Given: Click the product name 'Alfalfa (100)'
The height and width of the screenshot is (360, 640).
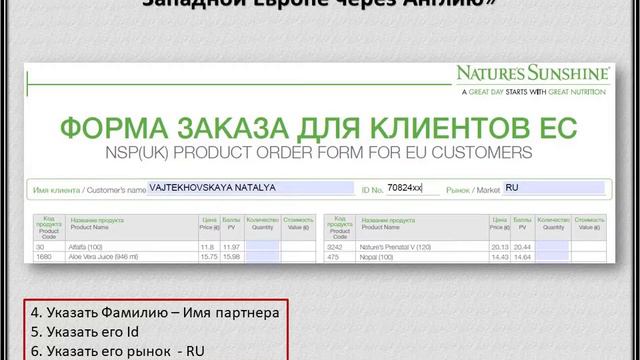Looking at the screenshot, I should click(x=85, y=247).
